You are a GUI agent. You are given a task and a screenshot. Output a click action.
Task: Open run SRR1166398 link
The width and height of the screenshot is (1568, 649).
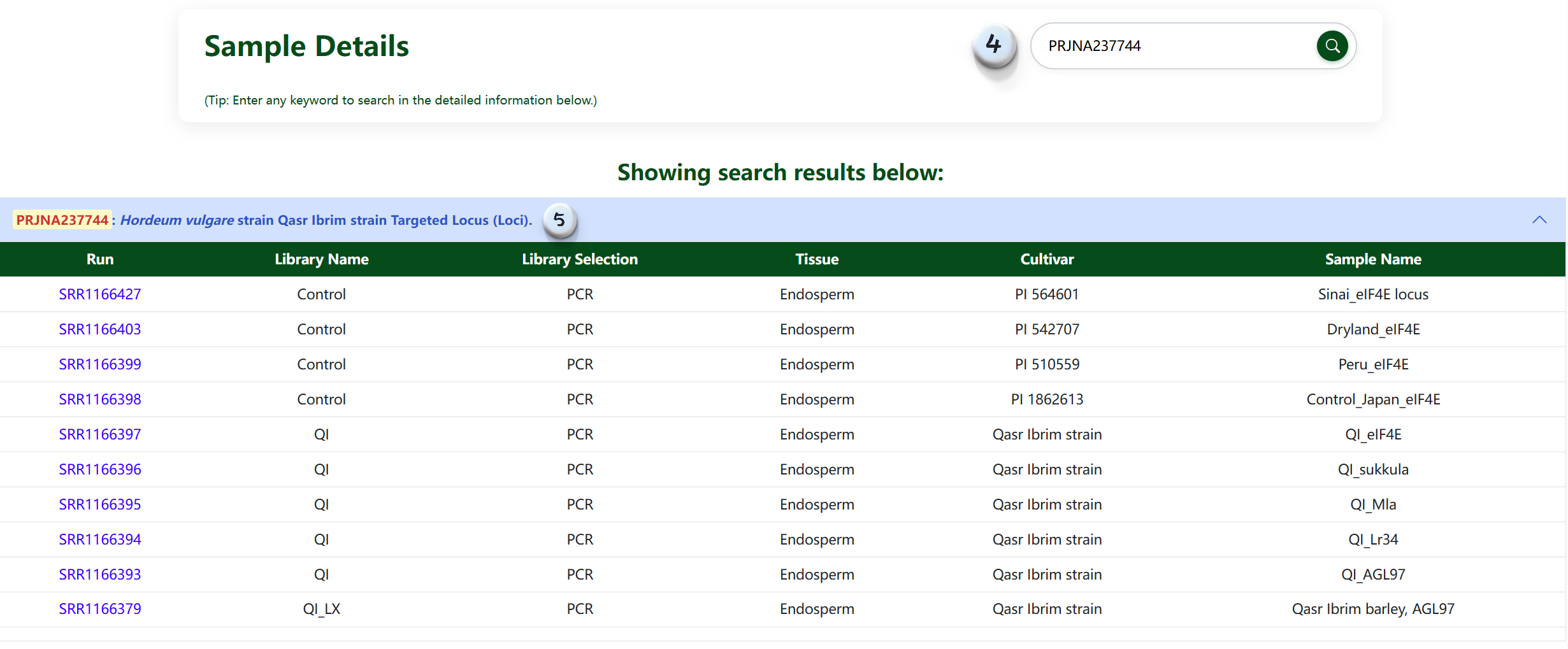coord(100,399)
